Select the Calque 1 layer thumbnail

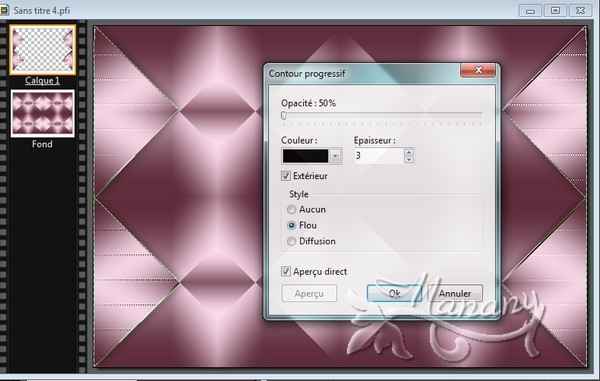point(42,50)
